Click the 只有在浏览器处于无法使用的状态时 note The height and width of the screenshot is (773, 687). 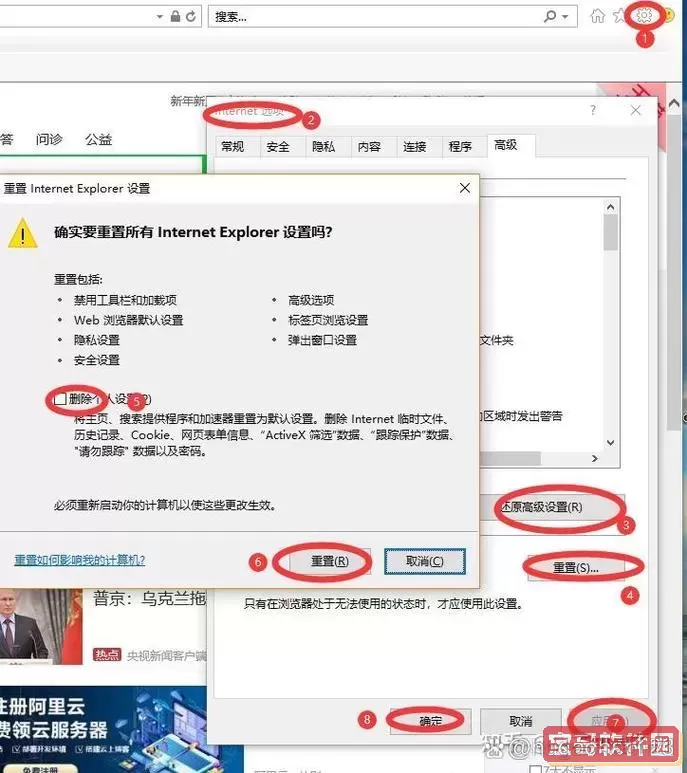tap(383, 603)
